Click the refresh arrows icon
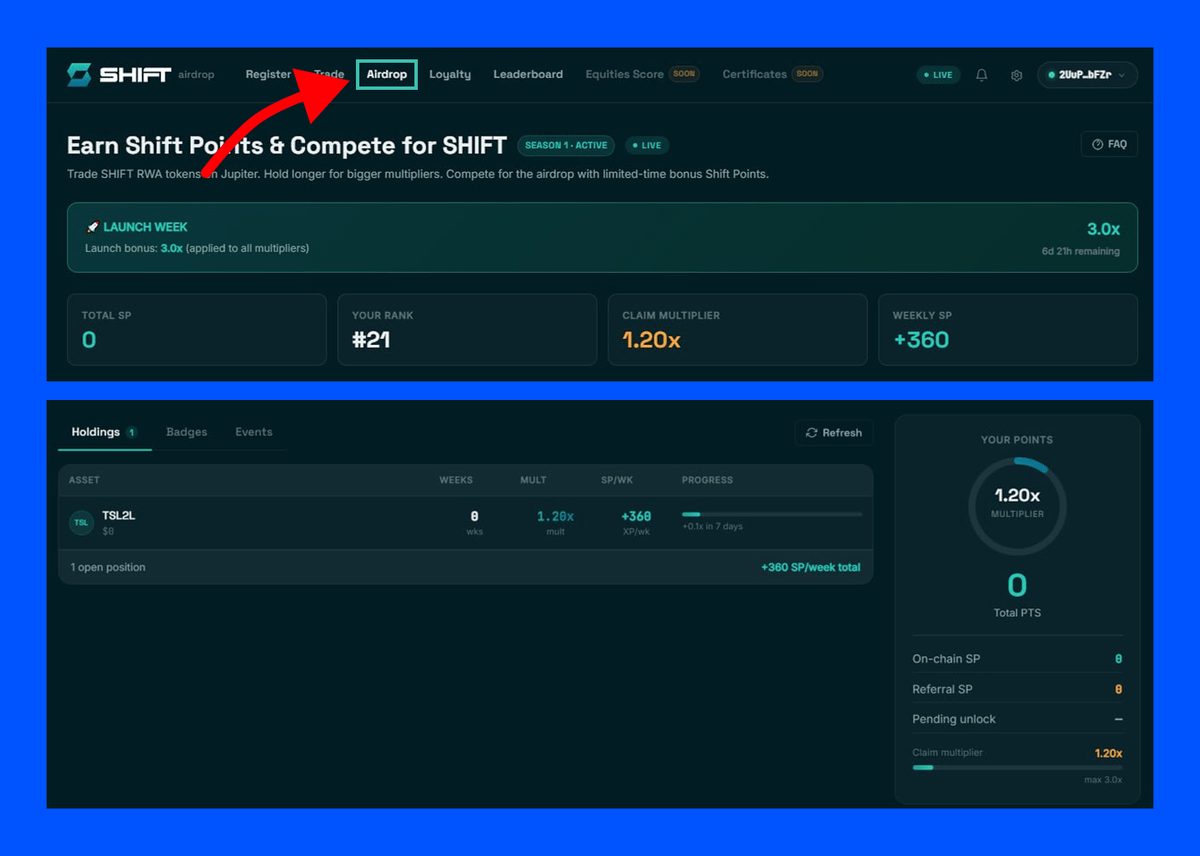Viewport: 1200px width, 856px height. (x=812, y=433)
